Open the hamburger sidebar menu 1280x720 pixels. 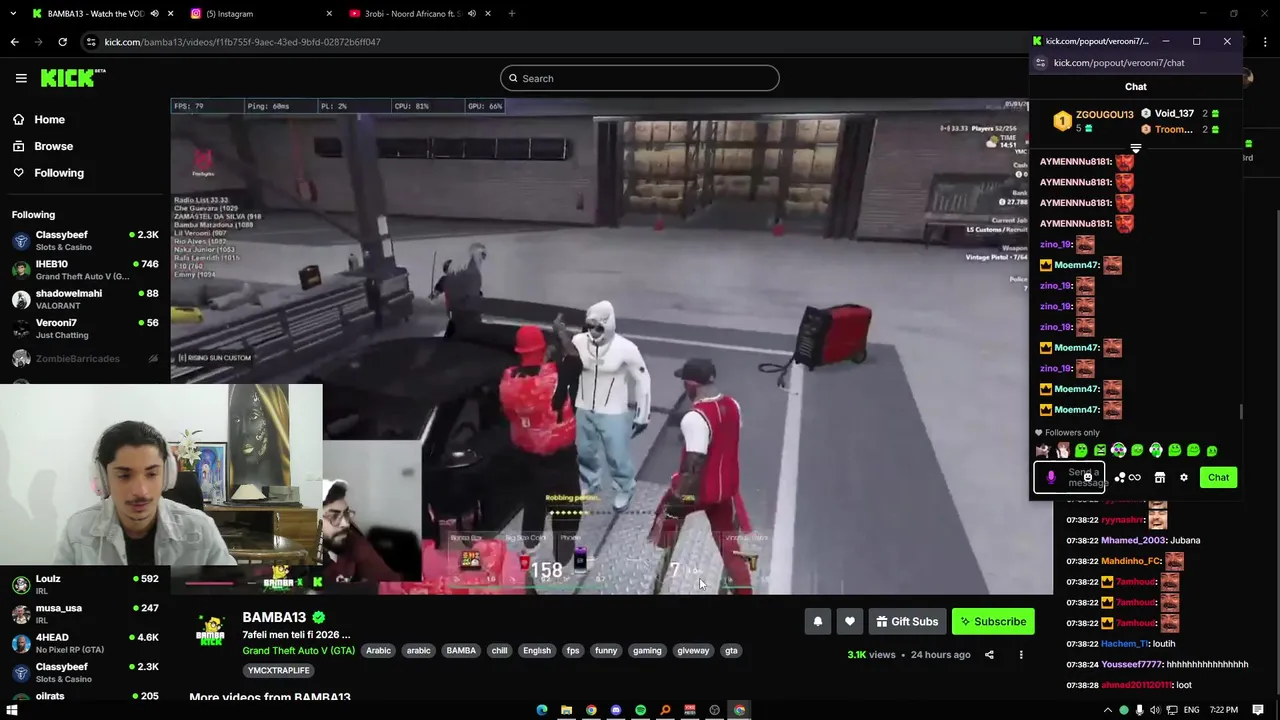pos(21,78)
